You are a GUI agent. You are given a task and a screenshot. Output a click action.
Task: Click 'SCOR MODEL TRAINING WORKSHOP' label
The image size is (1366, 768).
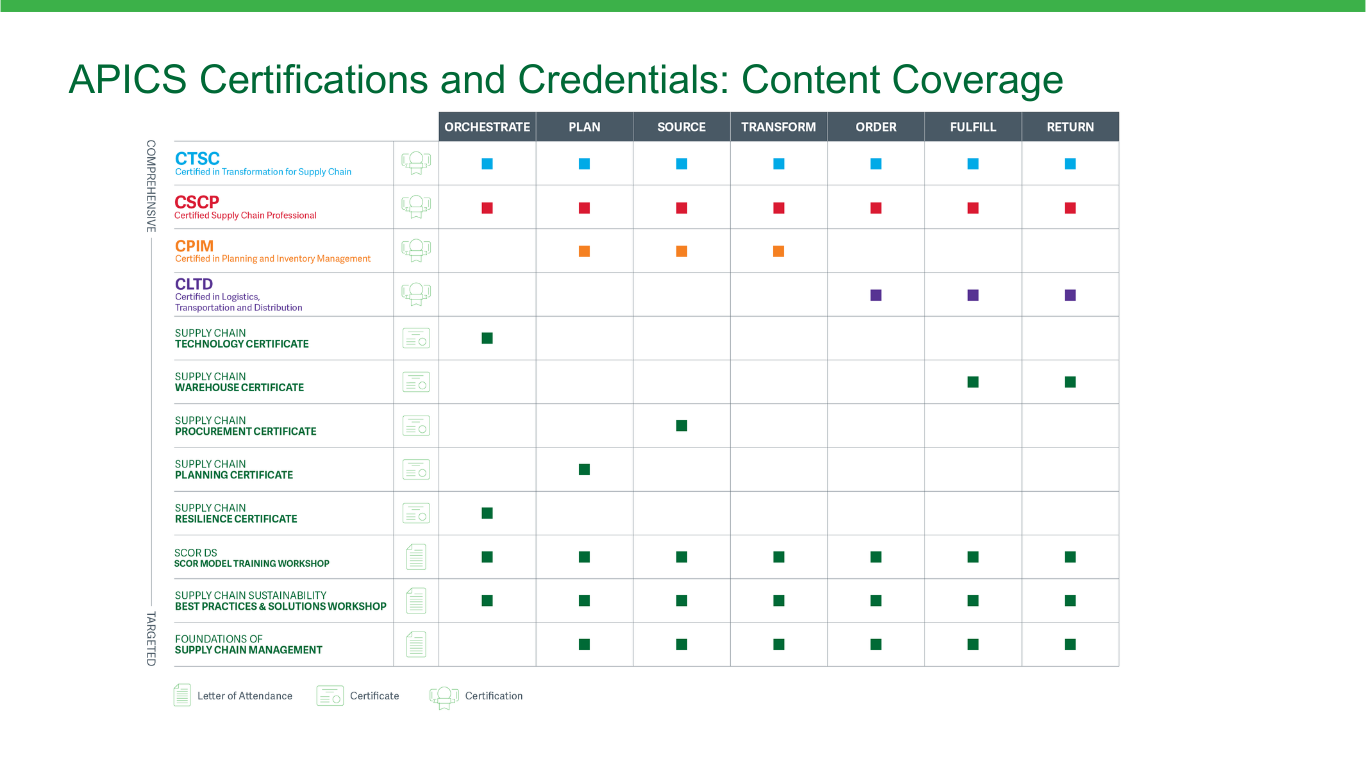point(252,564)
